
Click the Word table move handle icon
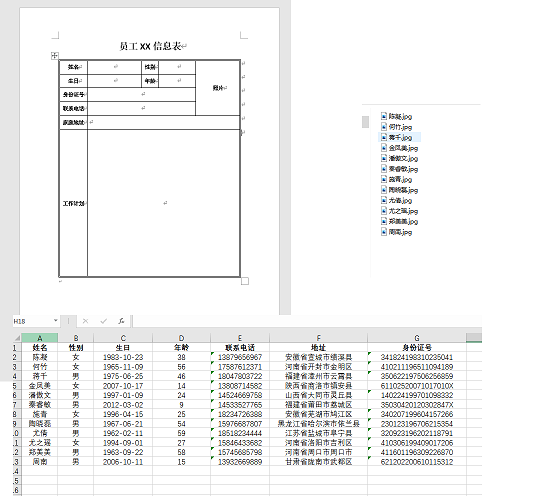click(x=55, y=55)
